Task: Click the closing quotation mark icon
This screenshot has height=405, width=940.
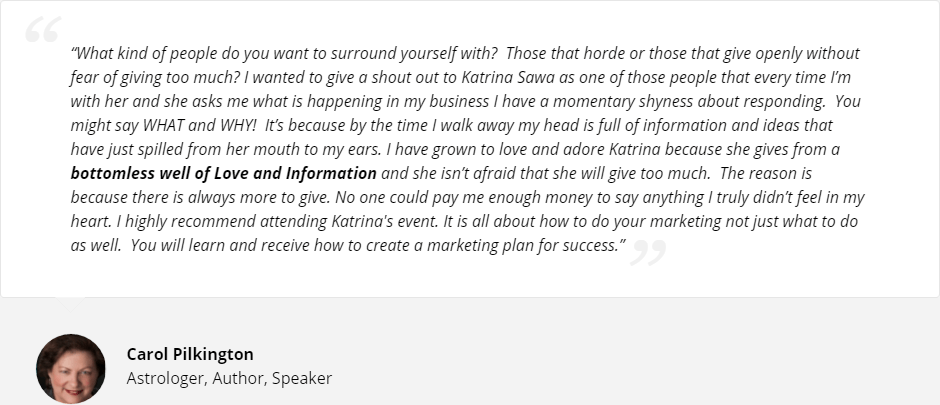Action: [649, 252]
